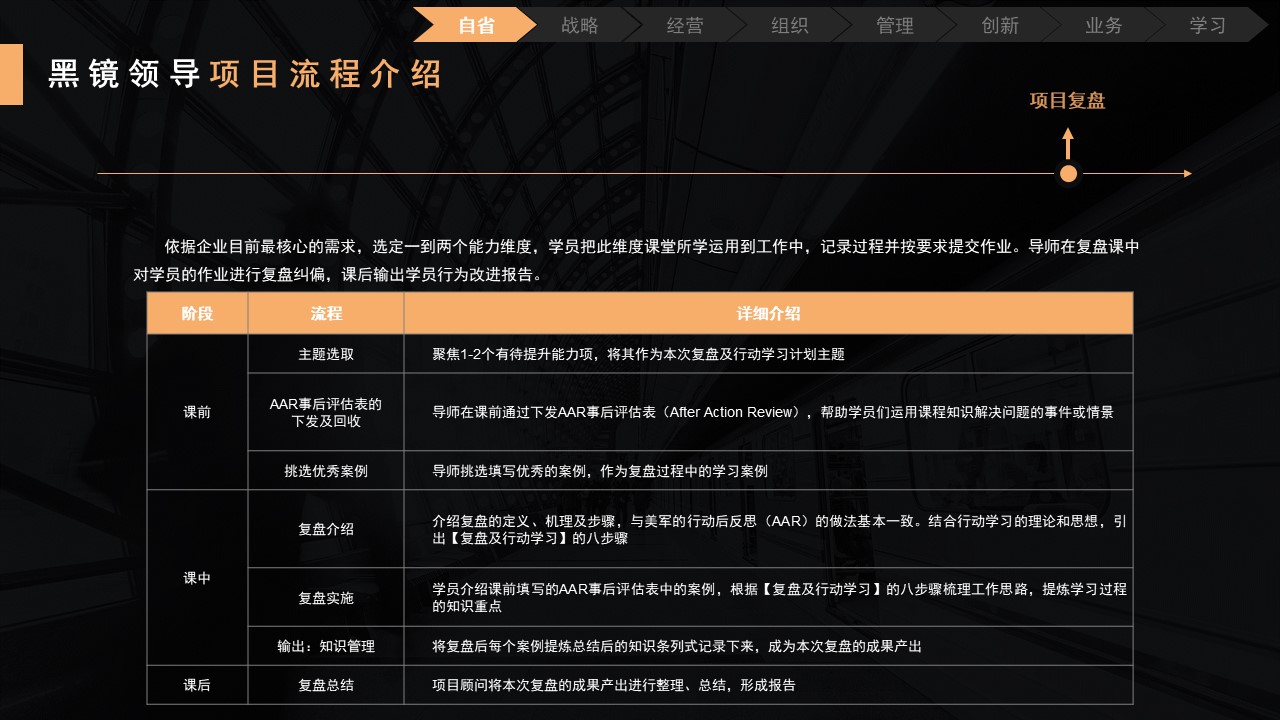Click the orange timeline dot marker

tap(1068, 174)
